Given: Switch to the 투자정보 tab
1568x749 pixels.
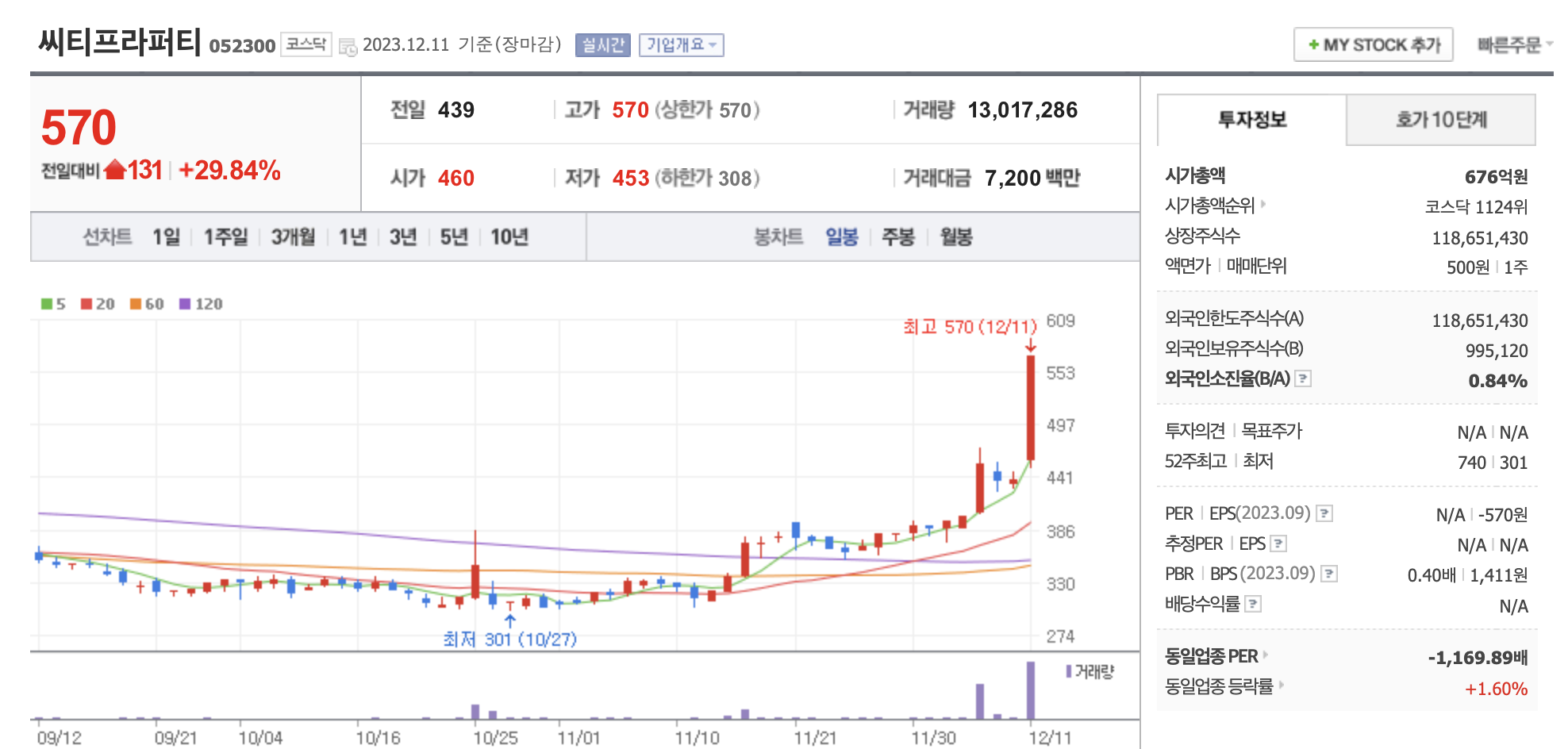Looking at the screenshot, I should [x=1252, y=120].
